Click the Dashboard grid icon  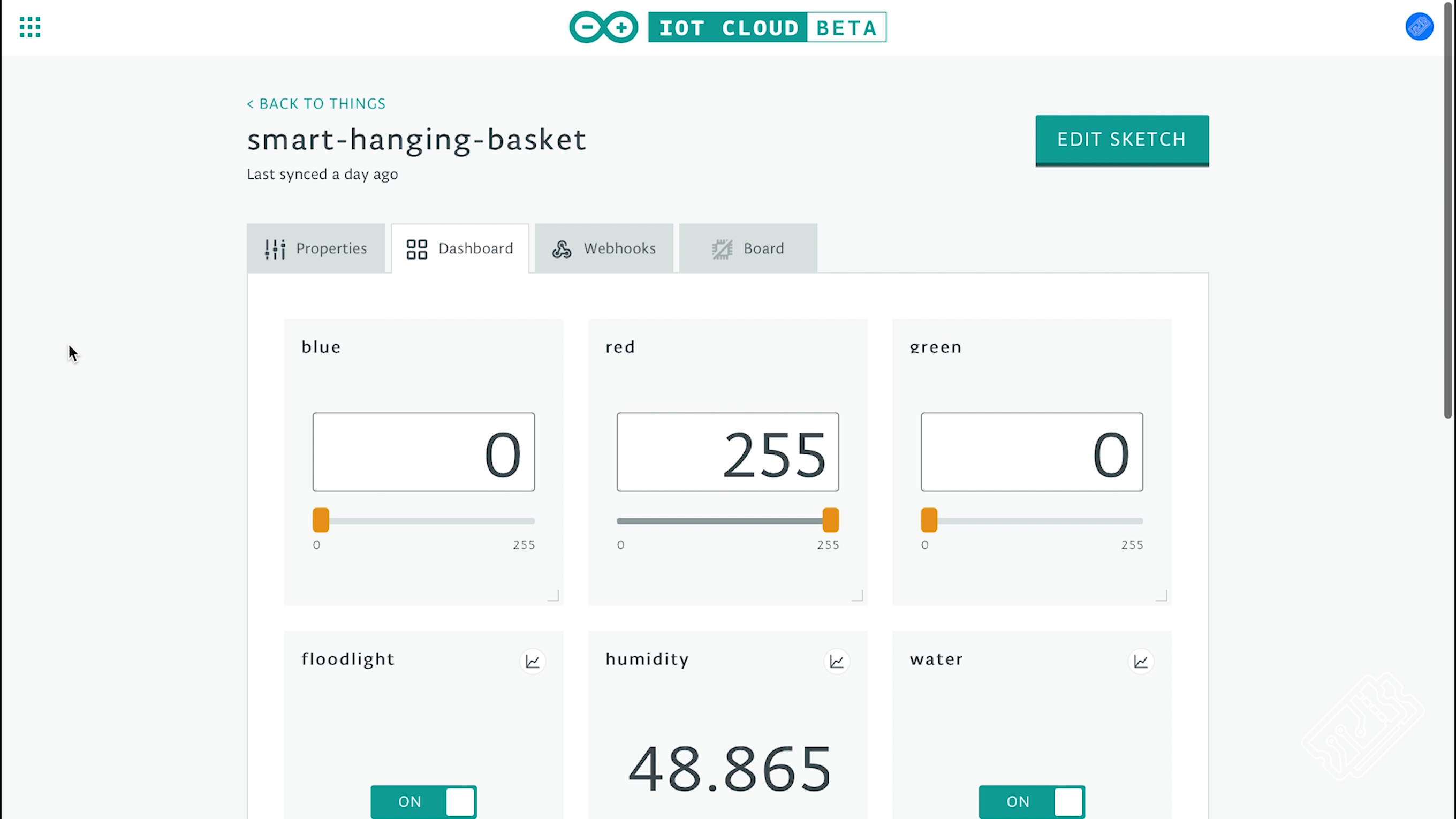pos(416,248)
